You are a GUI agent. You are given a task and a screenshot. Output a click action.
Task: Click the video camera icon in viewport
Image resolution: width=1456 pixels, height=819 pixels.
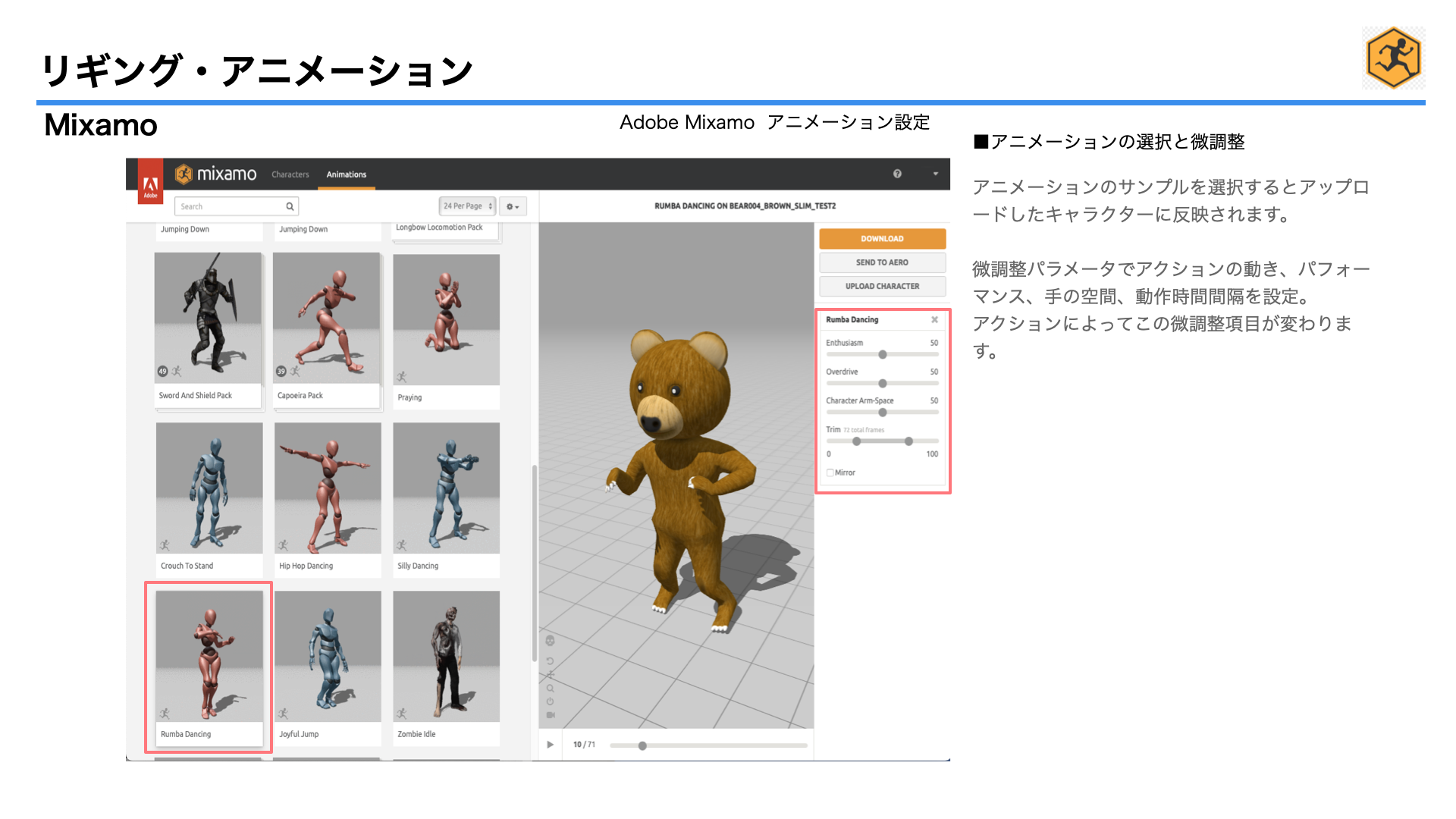tap(551, 715)
